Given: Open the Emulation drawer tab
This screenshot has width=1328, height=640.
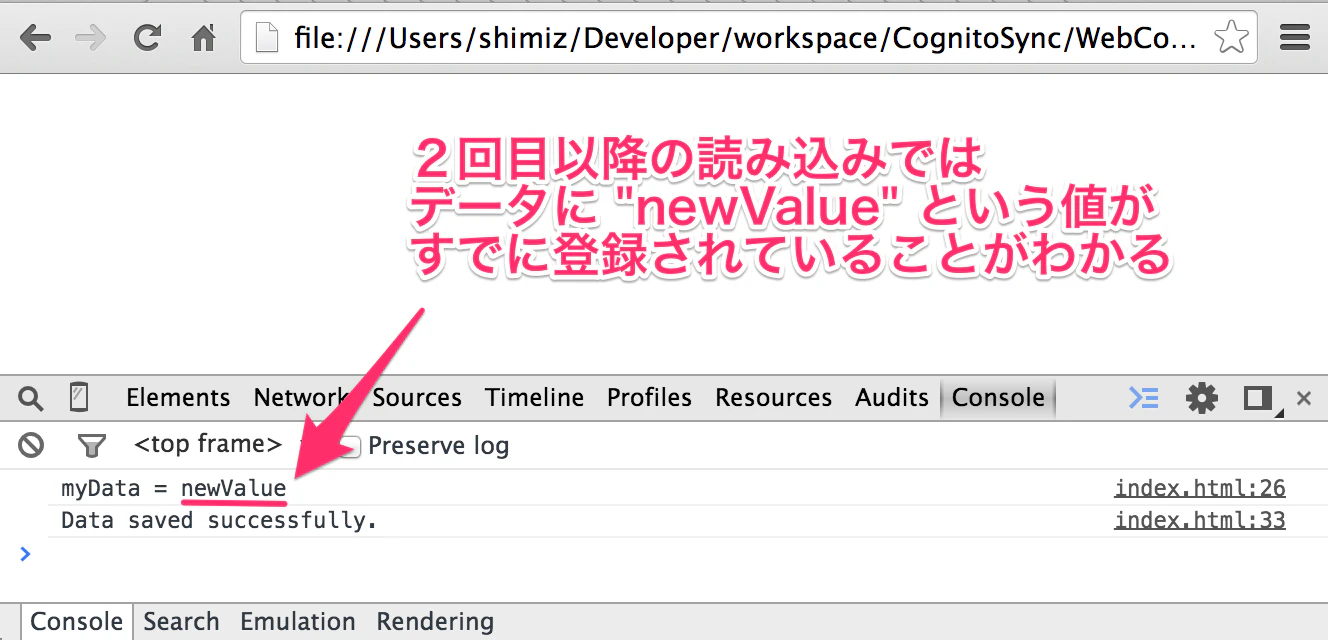Looking at the screenshot, I should coord(298,622).
